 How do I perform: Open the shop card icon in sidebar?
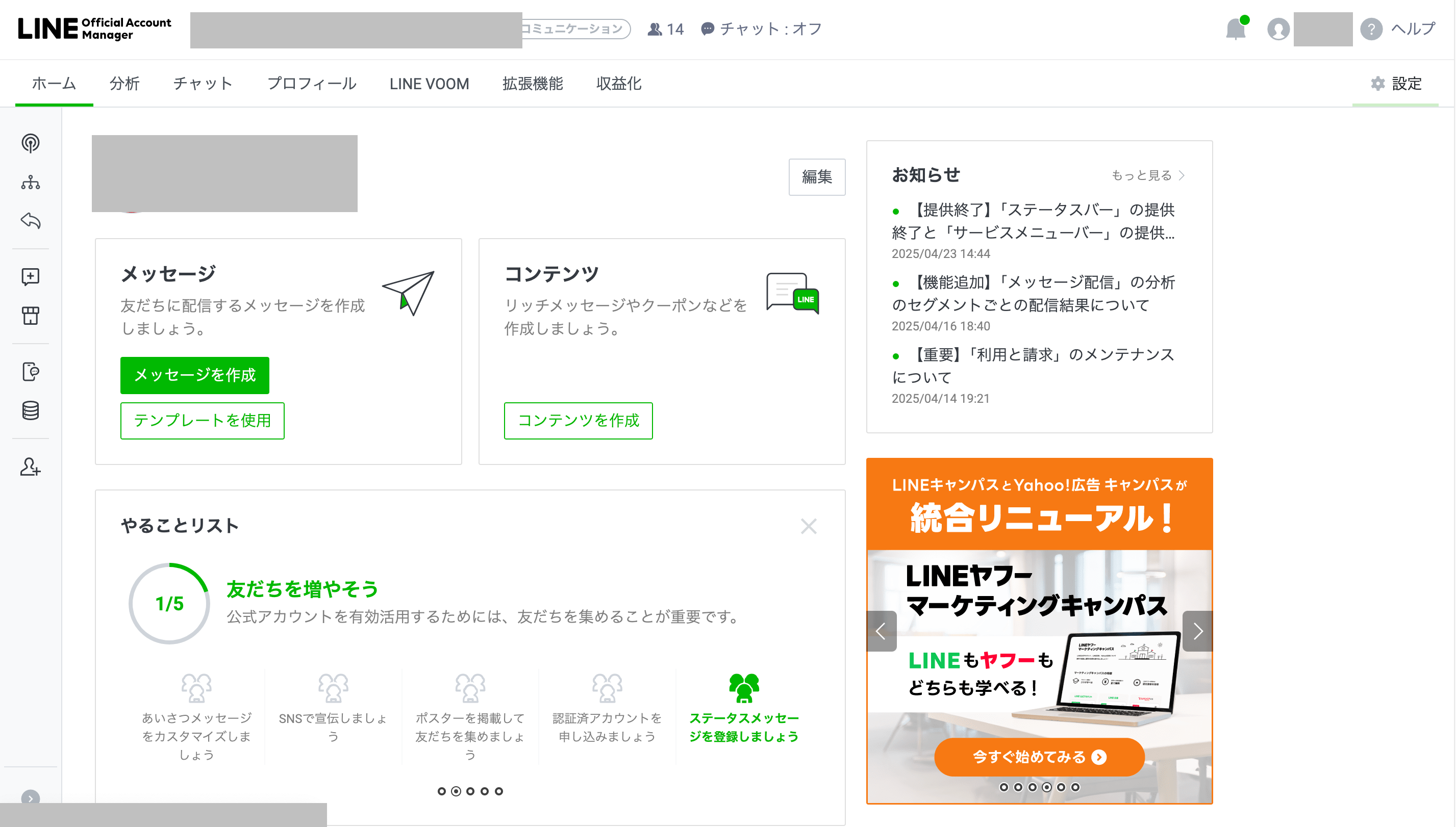point(31,316)
